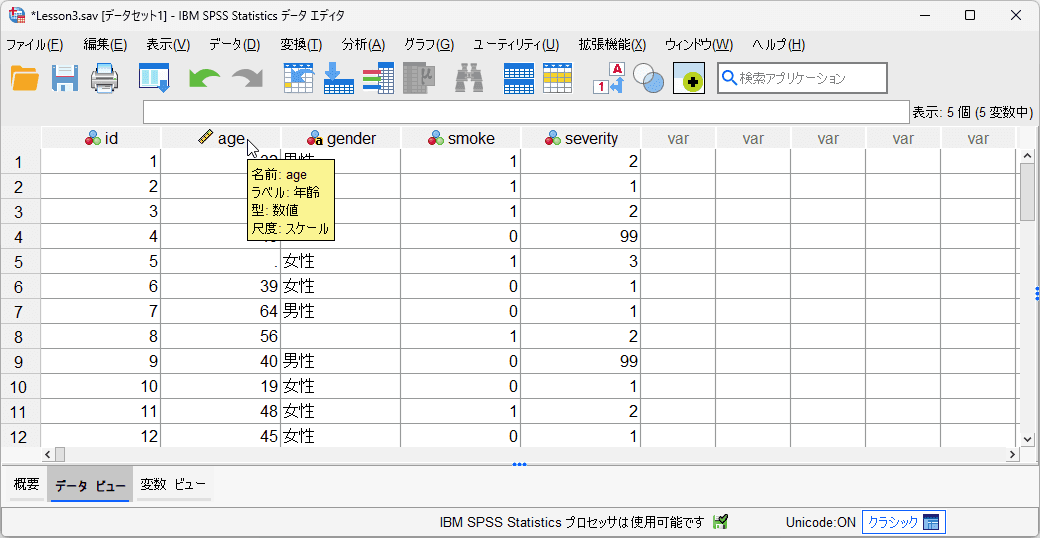Click the クラシック button in status bar
The image size is (1040, 538).
point(904,522)
